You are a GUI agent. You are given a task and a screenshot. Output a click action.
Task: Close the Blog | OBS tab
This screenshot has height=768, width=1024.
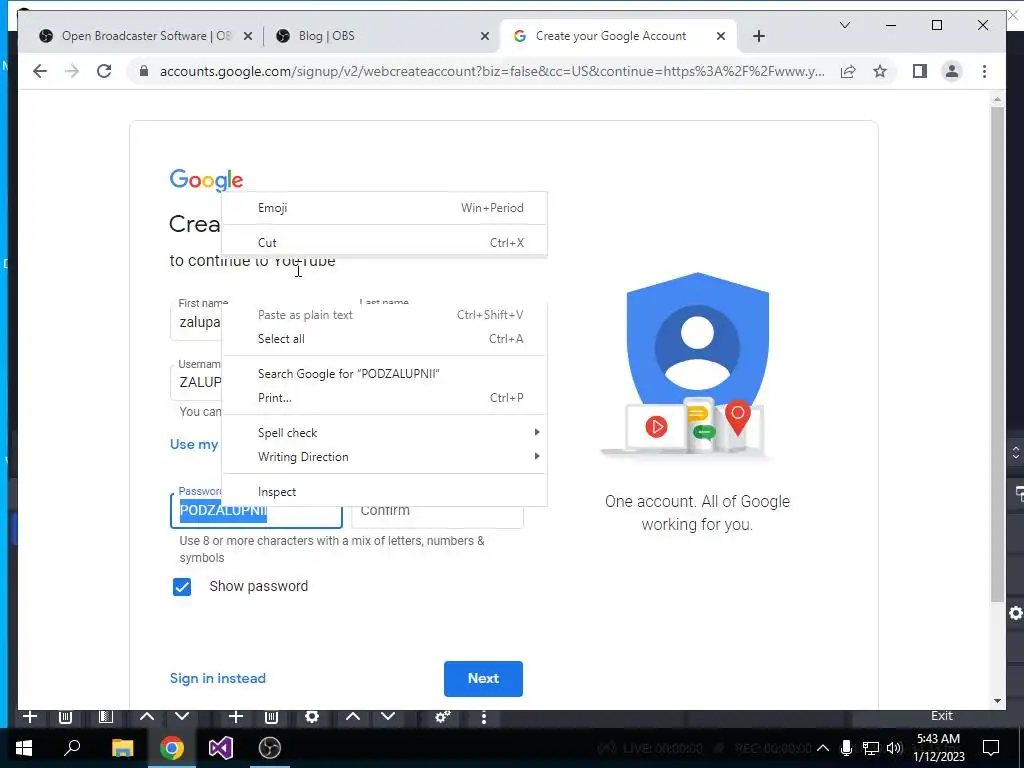click(485, 37)
